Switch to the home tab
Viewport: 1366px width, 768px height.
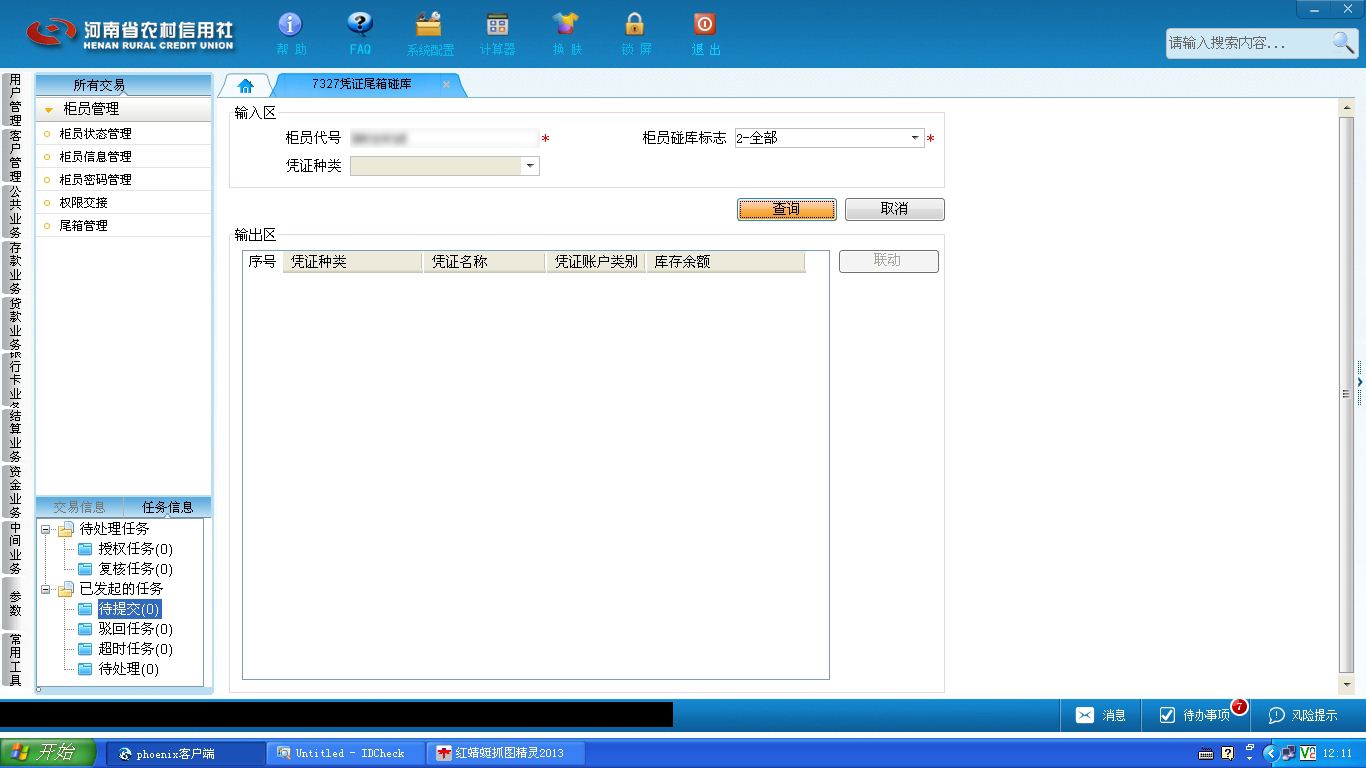246,85
